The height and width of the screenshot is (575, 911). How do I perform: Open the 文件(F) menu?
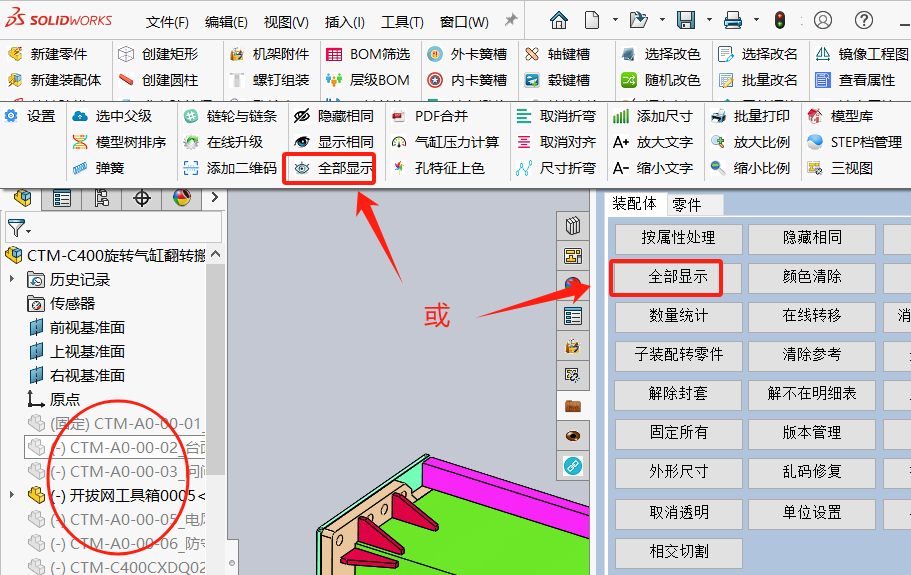[x=167, y=22]
